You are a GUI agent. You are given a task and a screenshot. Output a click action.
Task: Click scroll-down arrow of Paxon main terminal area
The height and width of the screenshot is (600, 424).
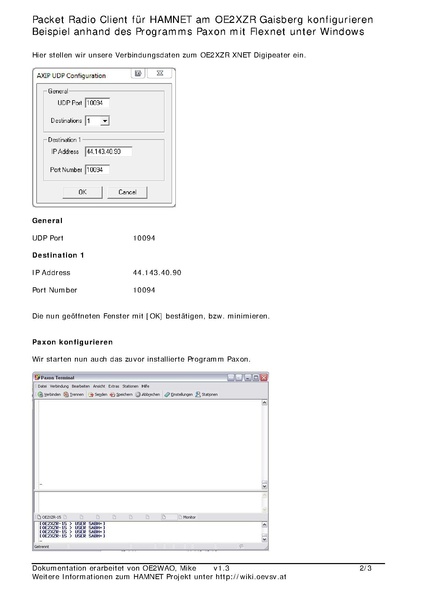pos(264,486)
